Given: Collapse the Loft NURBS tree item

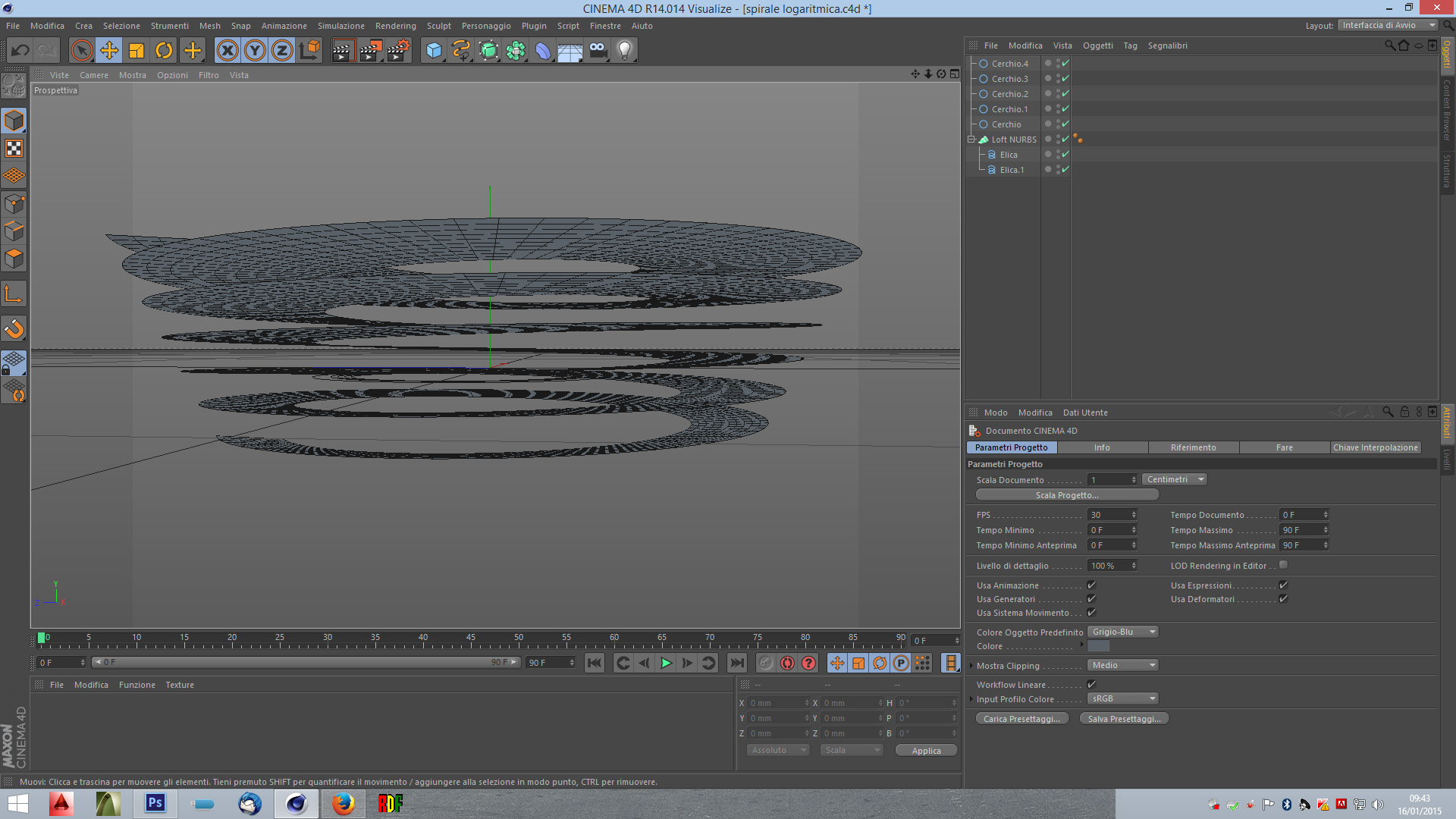Looking at the screenshot, I should (x=971, y=140).
